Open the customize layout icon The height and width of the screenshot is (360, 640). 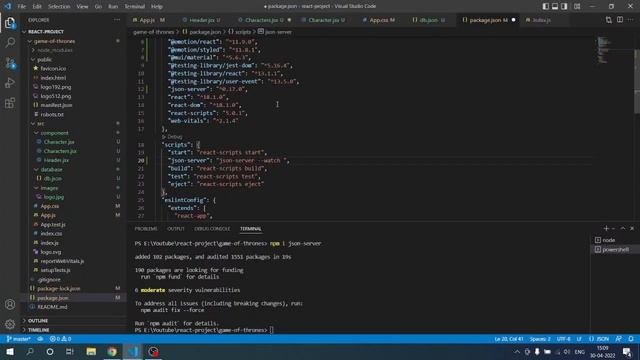(x=577, y=7)
